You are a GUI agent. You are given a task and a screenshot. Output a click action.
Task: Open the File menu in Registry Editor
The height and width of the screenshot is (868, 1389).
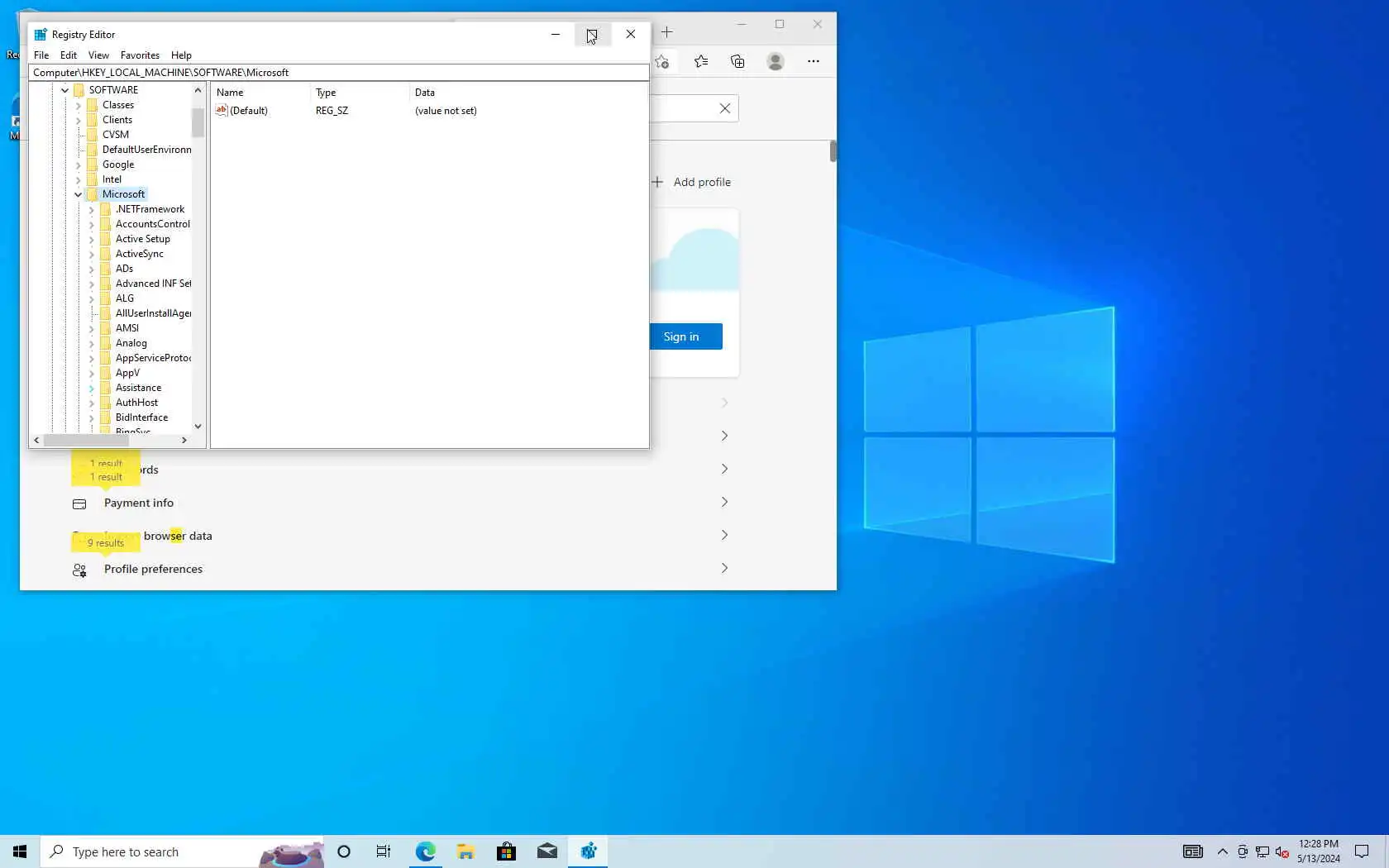coord(41,55)
